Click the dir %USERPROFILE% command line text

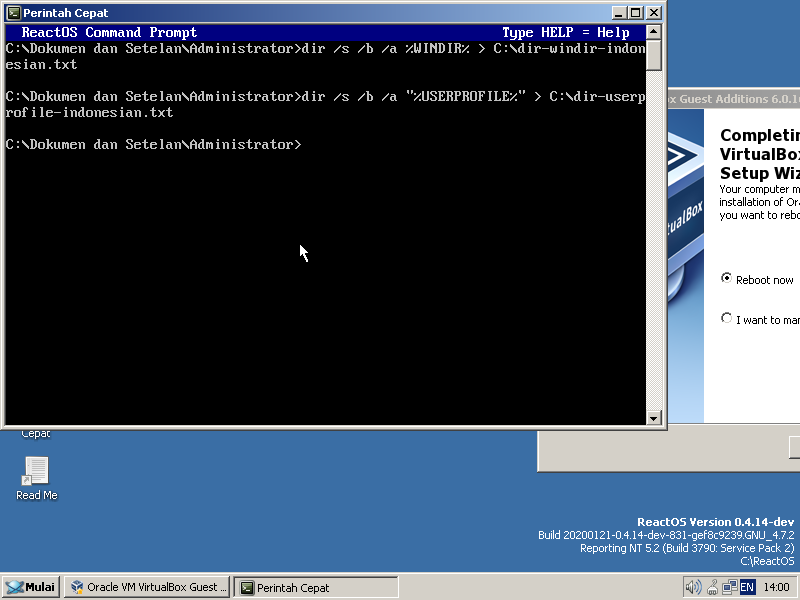[x=326, y=105]
